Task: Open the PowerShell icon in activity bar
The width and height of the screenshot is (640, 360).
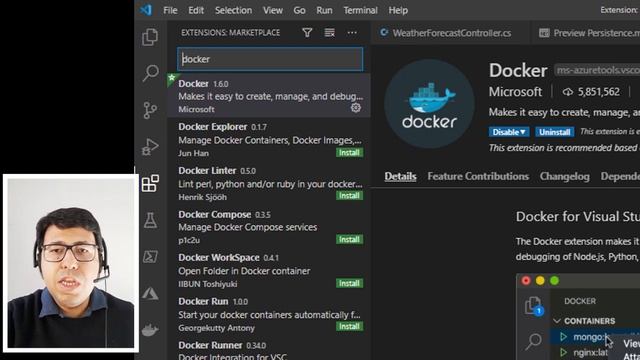Action: point(150,257)
